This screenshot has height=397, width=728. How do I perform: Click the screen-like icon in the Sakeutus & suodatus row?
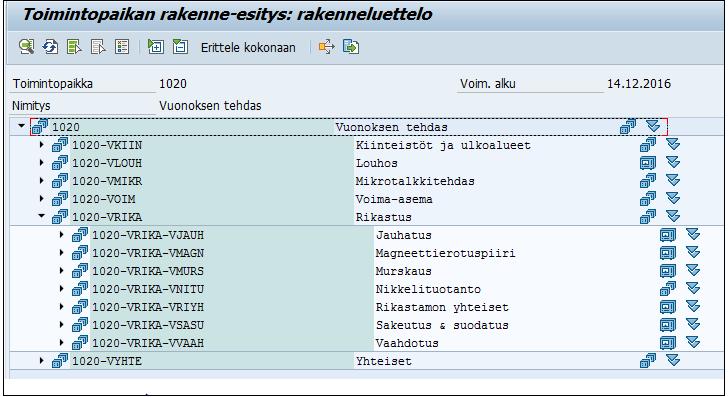pyautogui.click(x=668, y=325)
